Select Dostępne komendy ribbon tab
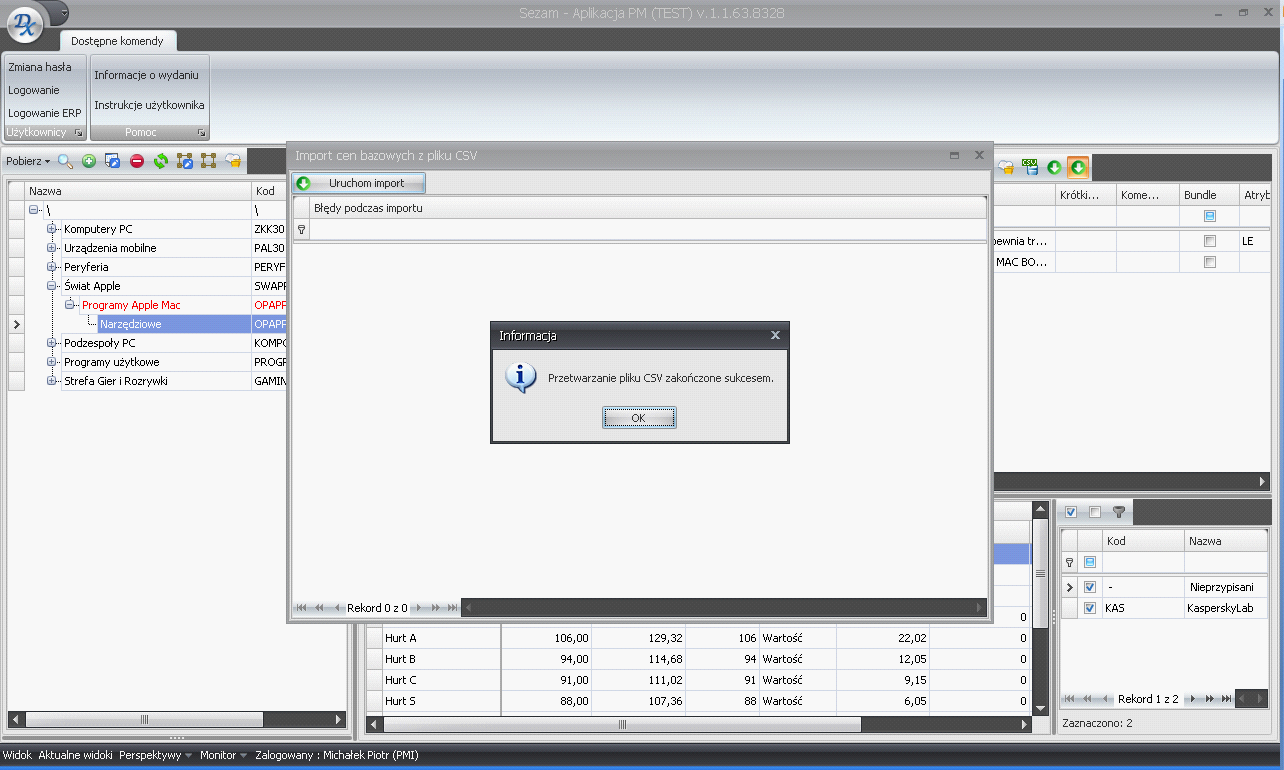The width and height of the screenshot is (1284, 770). tap(117, 41)
